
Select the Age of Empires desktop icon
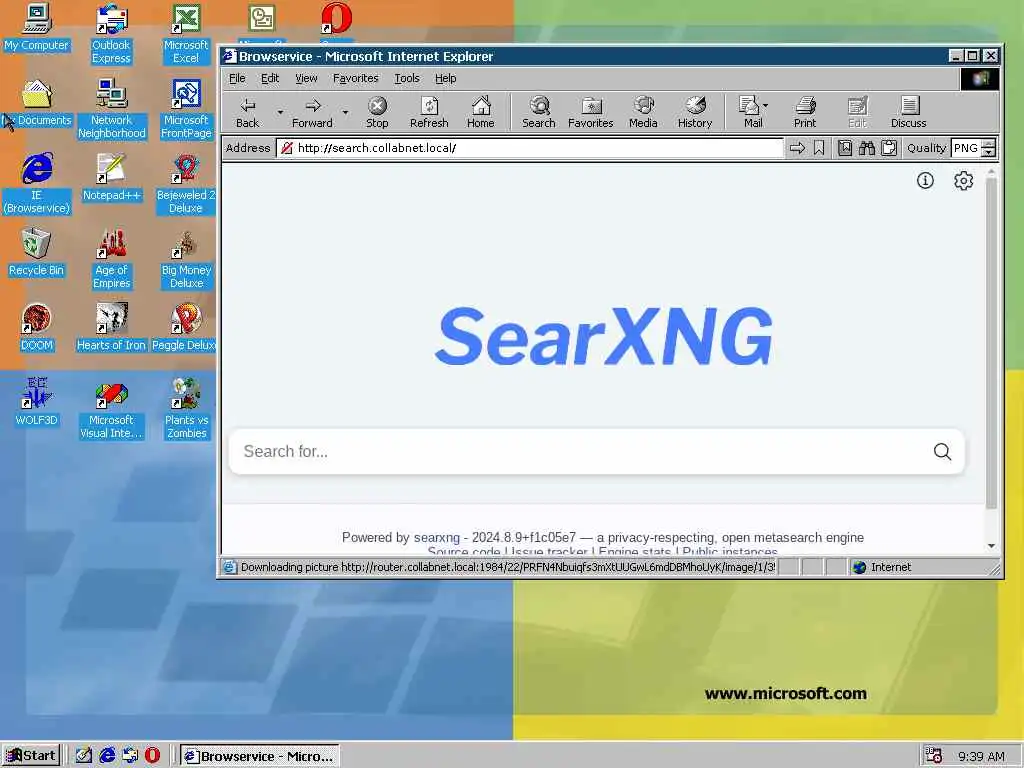coord(111,259)
